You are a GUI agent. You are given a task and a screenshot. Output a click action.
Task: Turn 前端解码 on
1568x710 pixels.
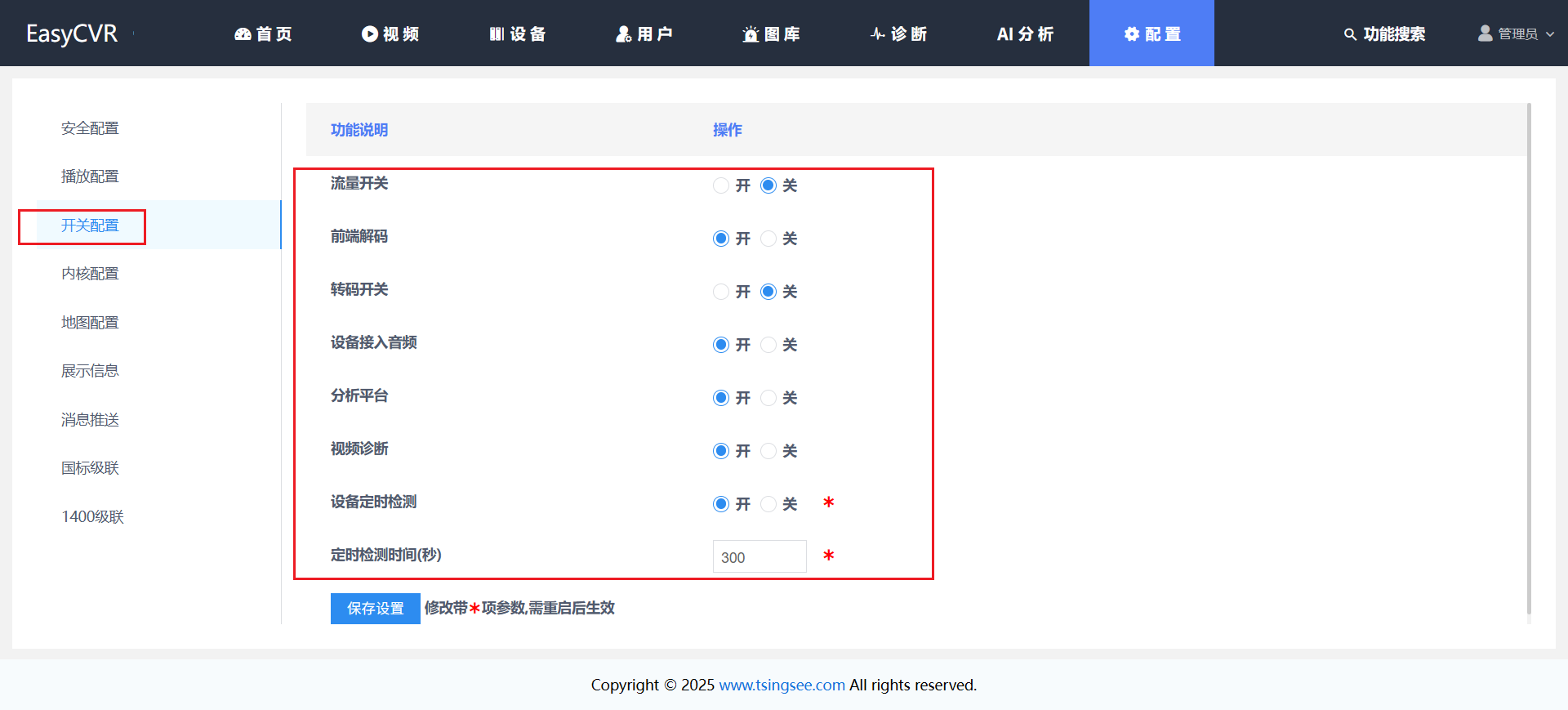coord(721,239)
